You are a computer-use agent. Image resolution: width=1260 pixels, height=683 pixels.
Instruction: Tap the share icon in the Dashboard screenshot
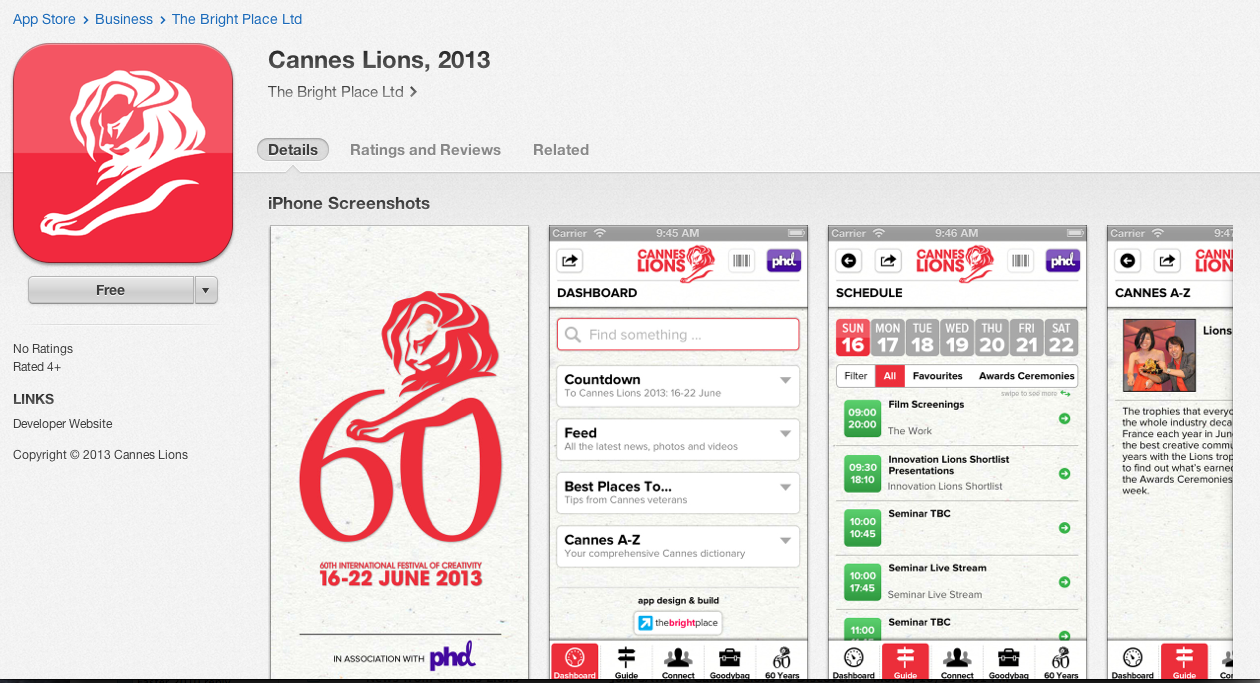tap(570, 261)
